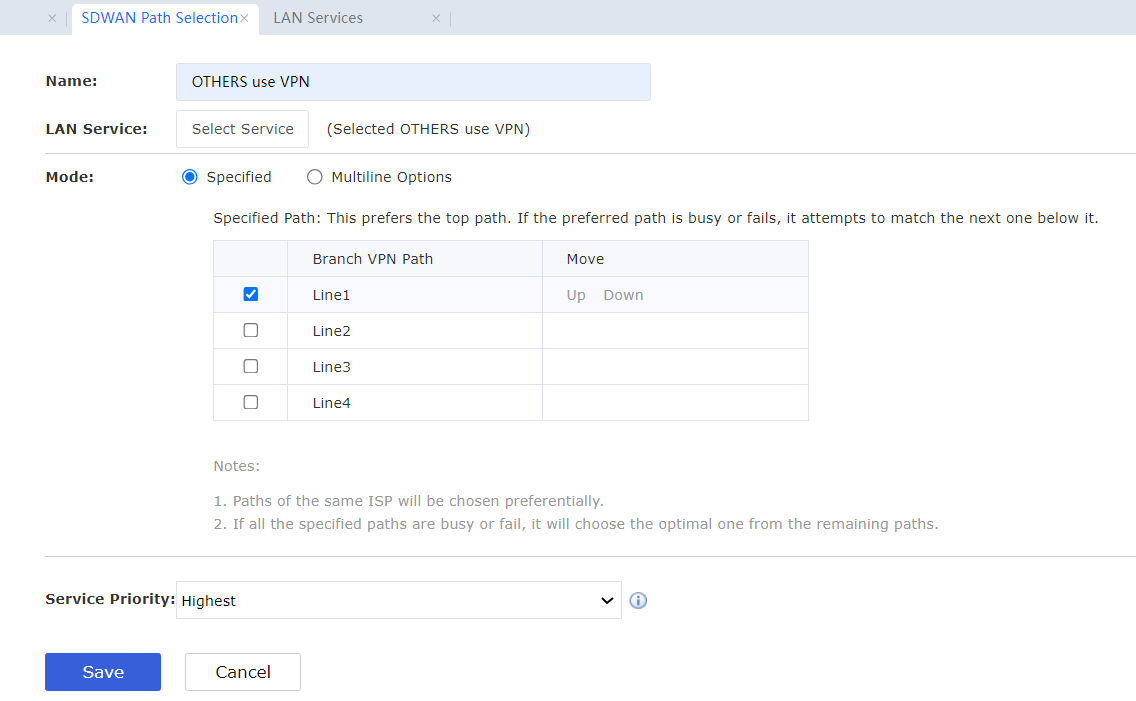Close the SDWAN Path Selection tab
This screenshot has width=1136, height=701.
point(244,18)
